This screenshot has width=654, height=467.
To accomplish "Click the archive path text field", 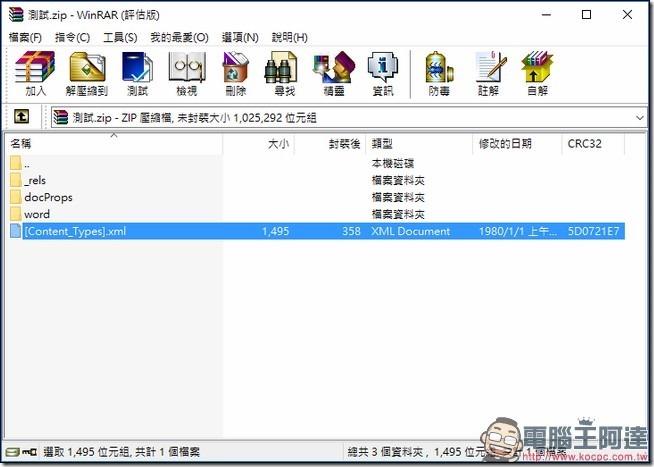I will [349, 118].
